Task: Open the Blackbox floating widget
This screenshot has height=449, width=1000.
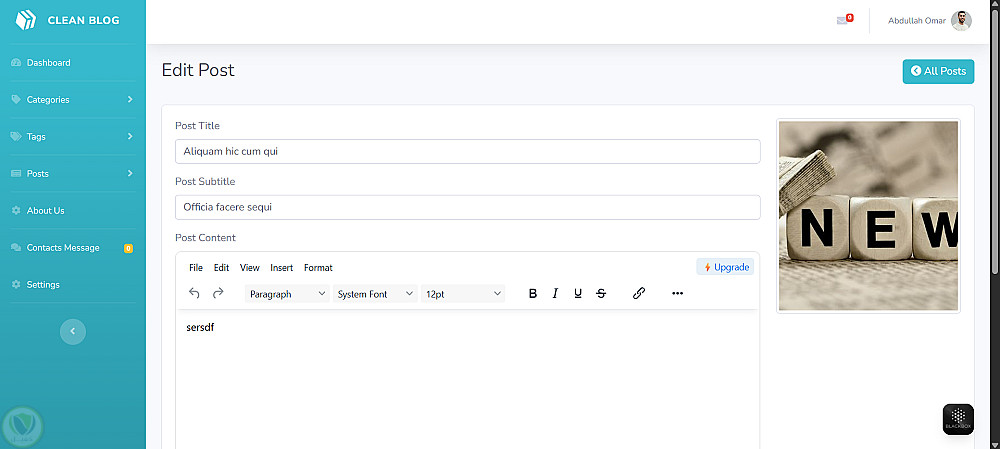Action: pos(958,420)
